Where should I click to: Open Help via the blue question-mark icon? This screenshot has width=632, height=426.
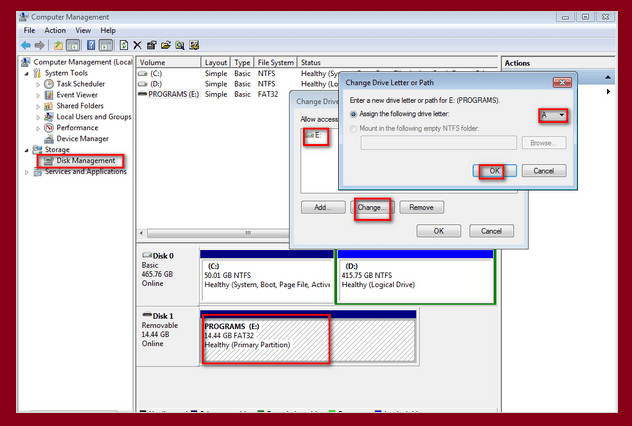91,45
